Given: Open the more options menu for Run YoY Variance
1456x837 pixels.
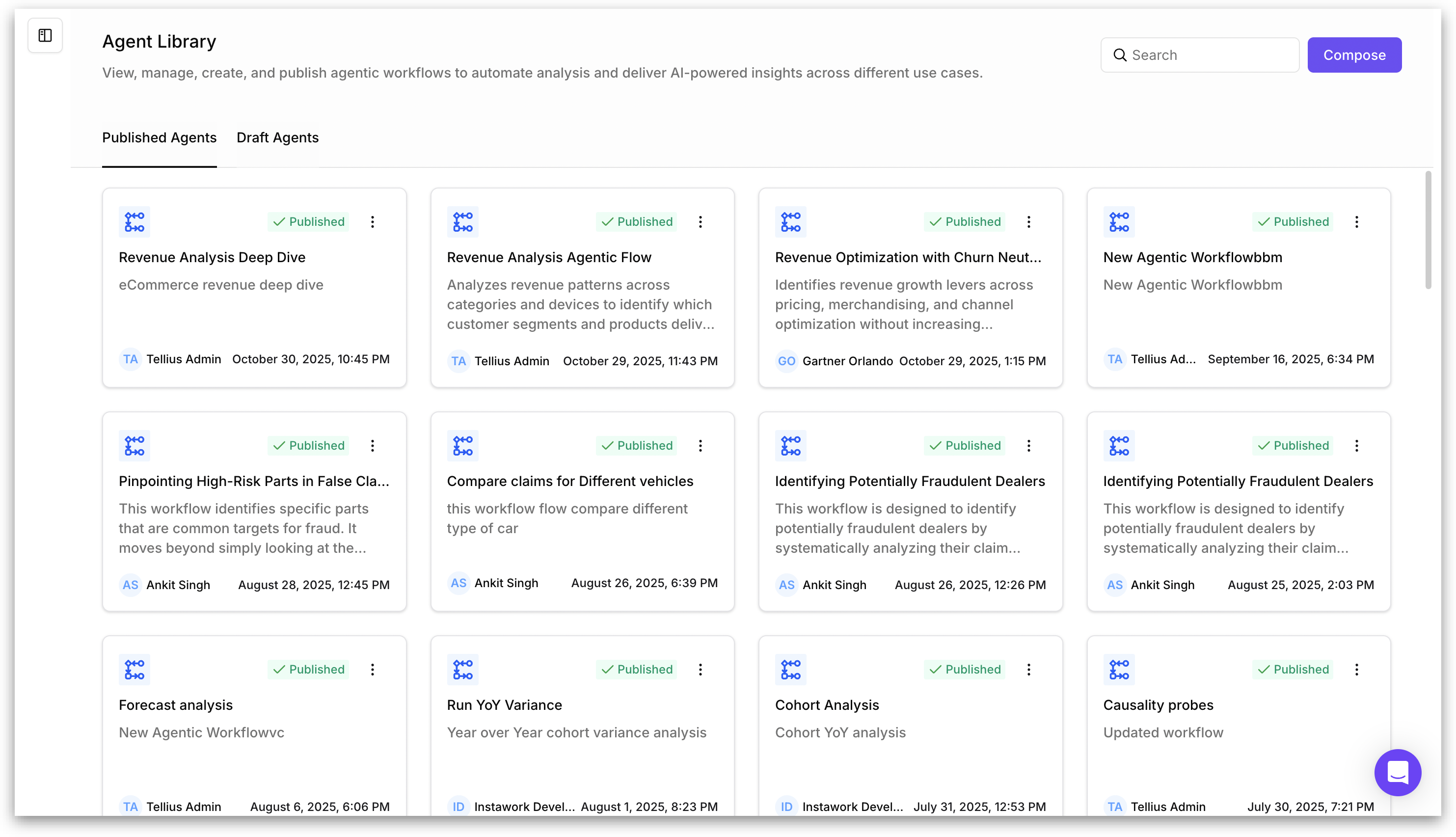Looking at the screenshot, I should pyautogui.click(x=700, y=669).
